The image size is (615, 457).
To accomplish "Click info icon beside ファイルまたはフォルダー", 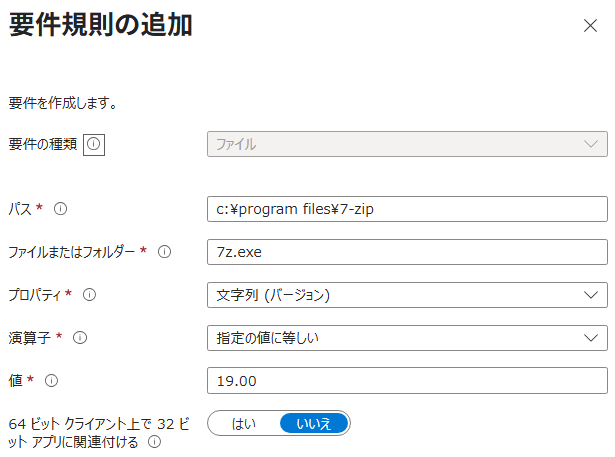I will coord(164,251).
